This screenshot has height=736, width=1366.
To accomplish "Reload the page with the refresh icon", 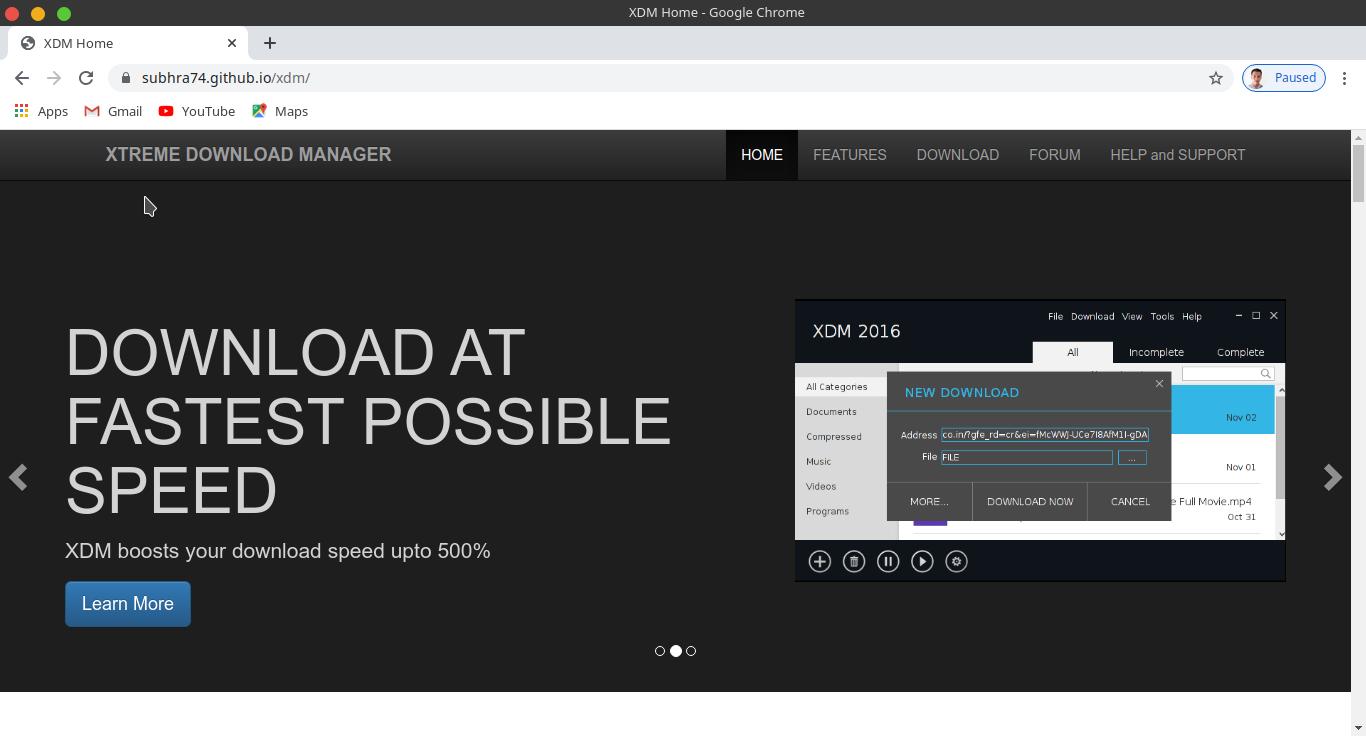I will click(86, 78).
